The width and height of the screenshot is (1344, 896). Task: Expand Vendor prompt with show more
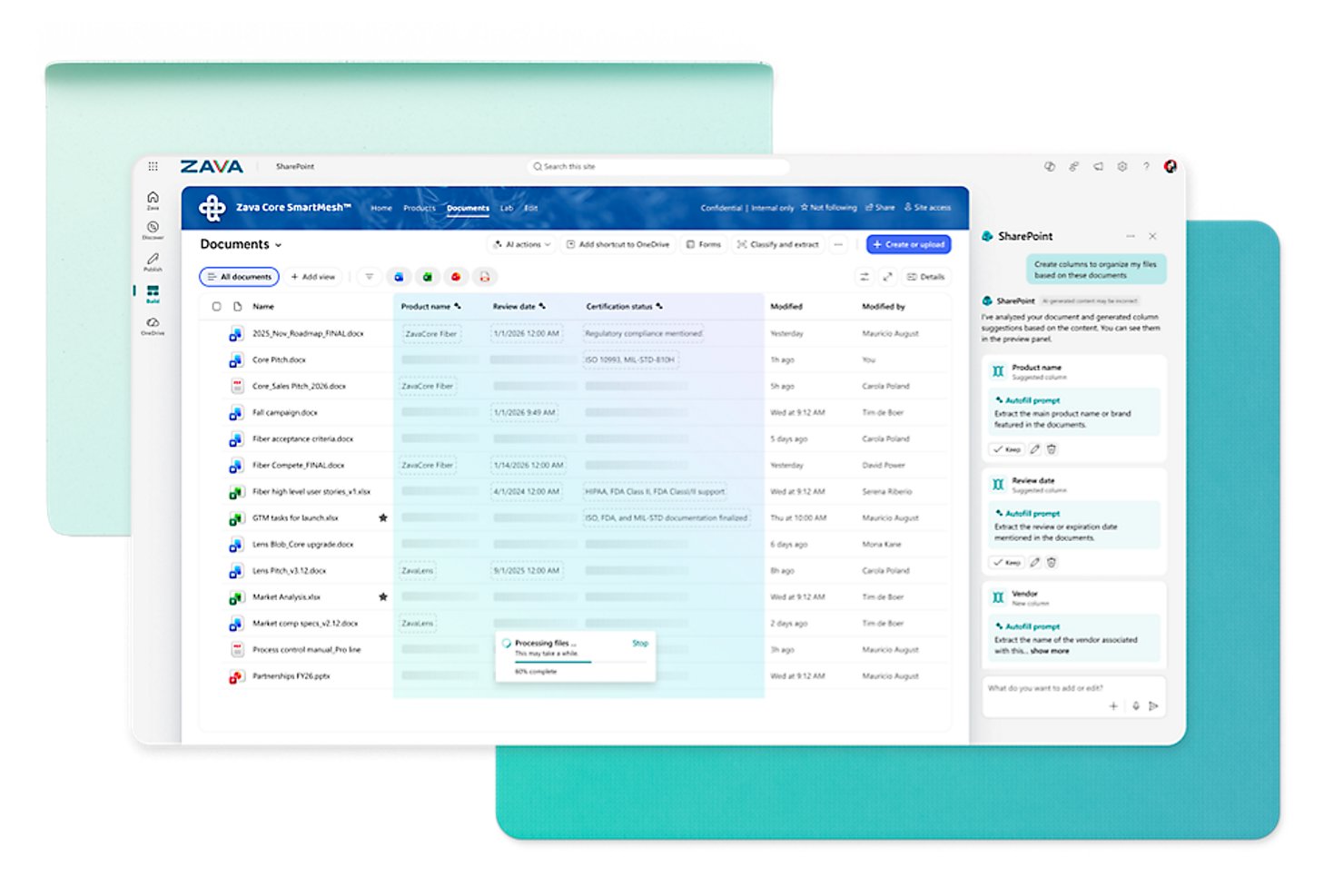tap(1050, 651)
